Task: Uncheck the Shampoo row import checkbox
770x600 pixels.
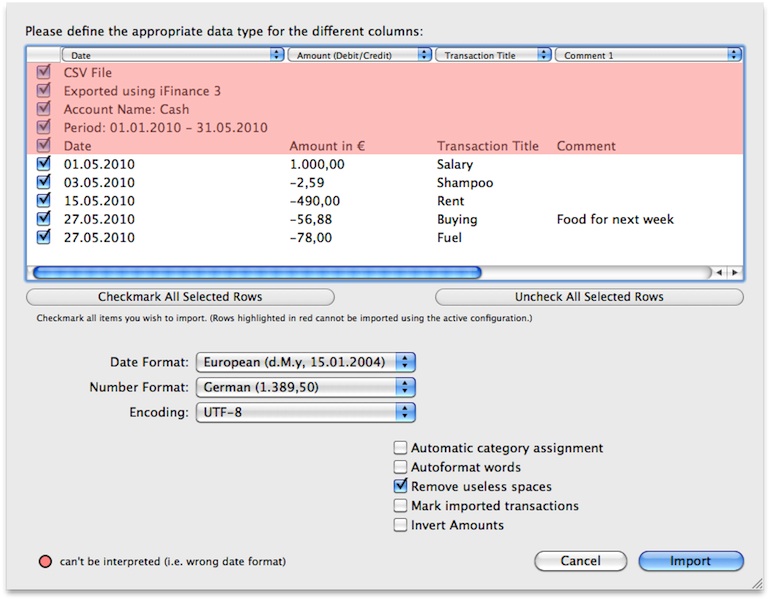Action: tap(43, 183)
